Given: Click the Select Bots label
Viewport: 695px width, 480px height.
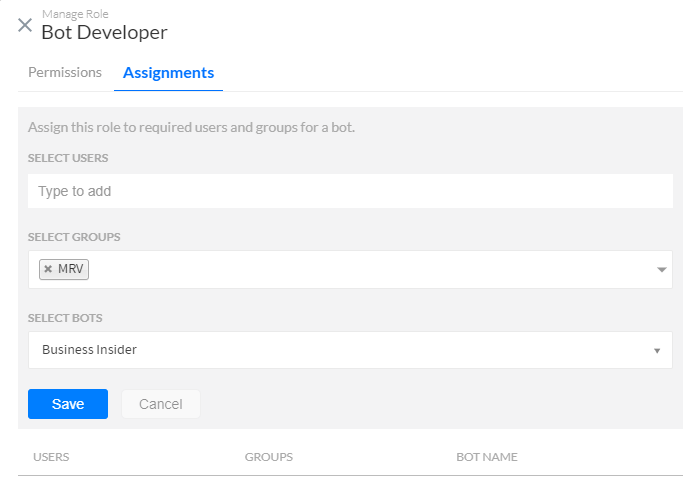Looking at the screenshot, I should coord(65,318).
